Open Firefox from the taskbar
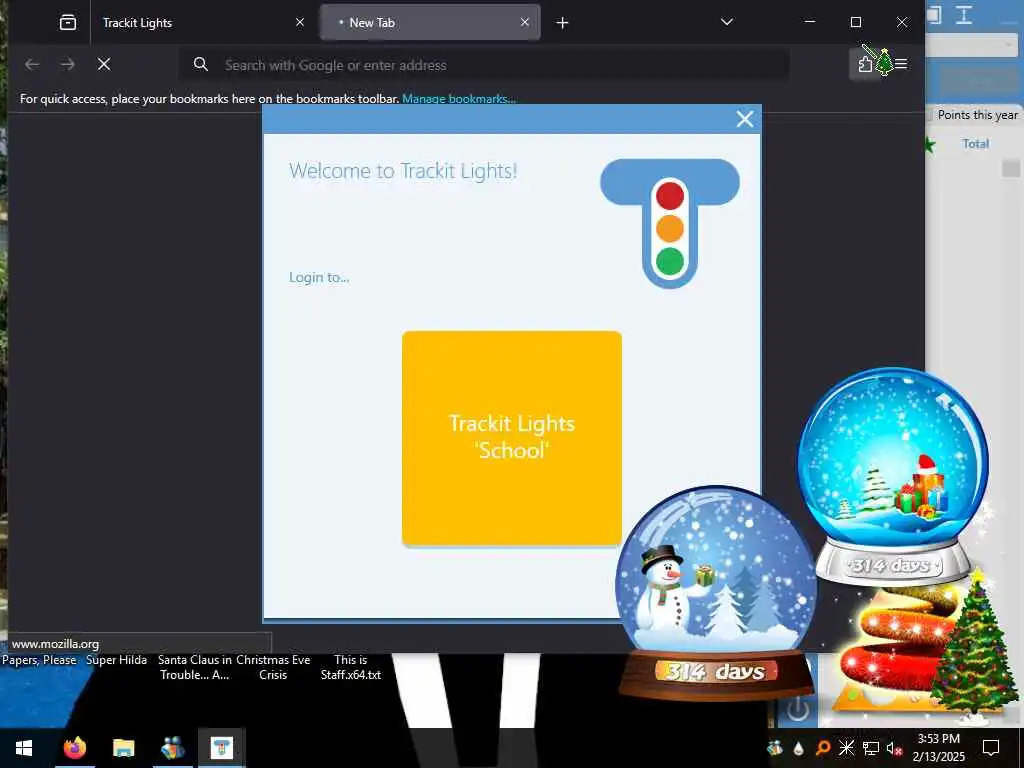 (x=74, y=748)
